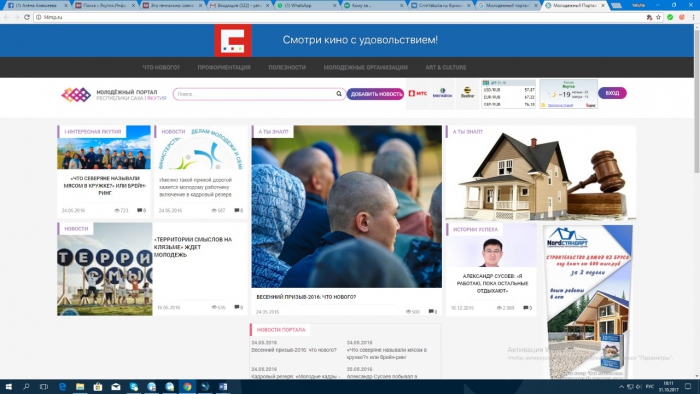The height and width of the screenshot is (394, 700).
Task: Open Александр Сусоев success story headline
Action: (492, 283)
